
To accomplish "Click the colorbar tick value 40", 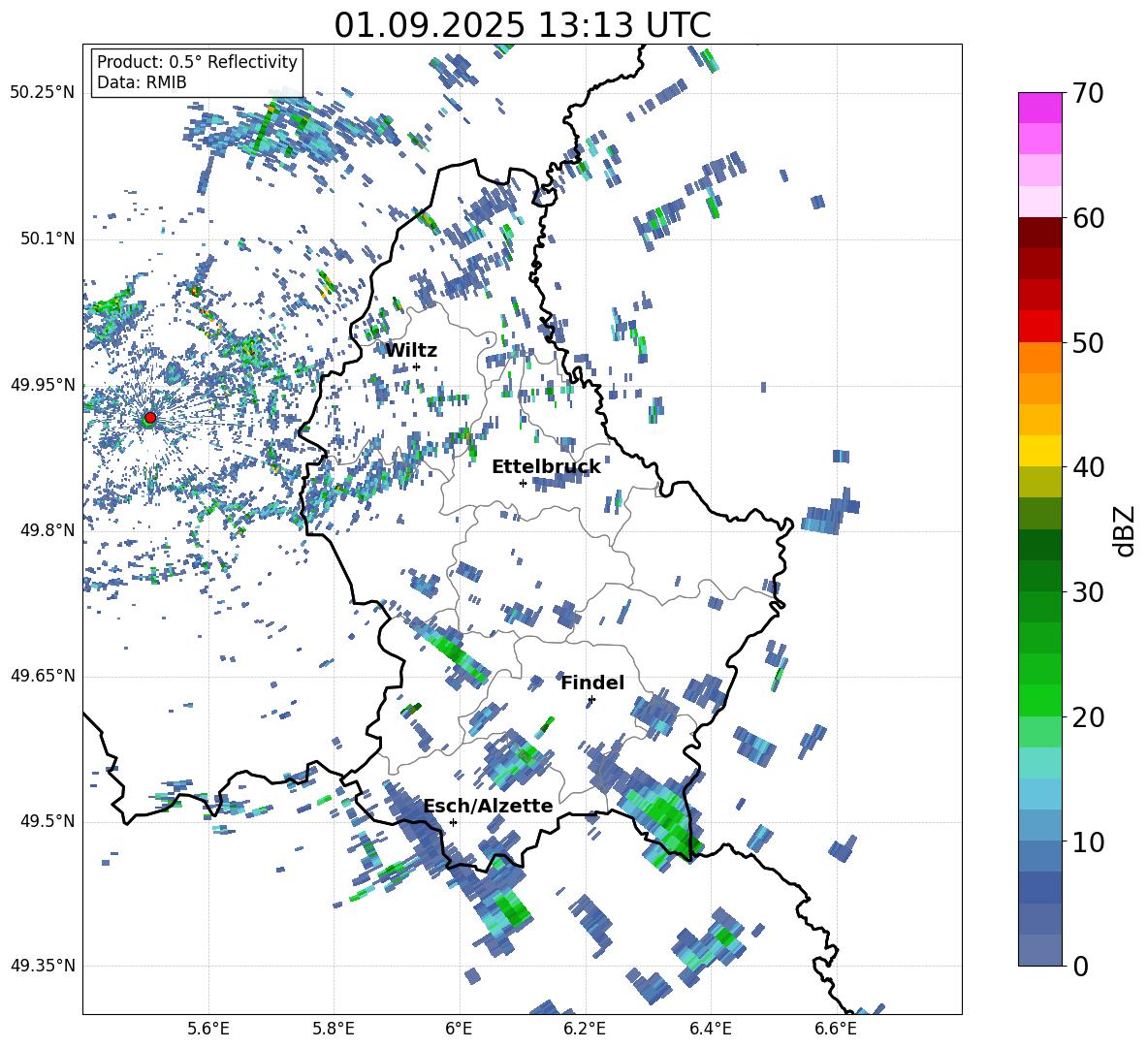I will (1088, 467).
